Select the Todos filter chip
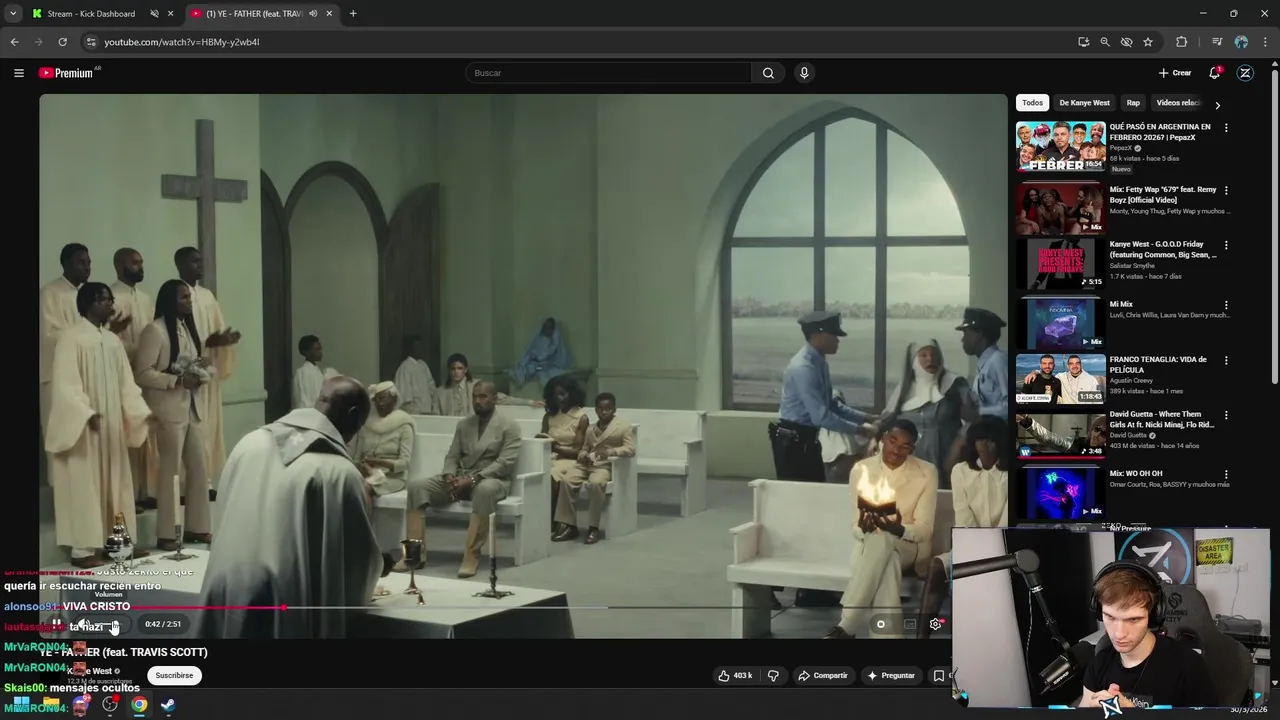Image resolution: width=1280 pixels, height=720 pixels. [x=1032, y=103]
